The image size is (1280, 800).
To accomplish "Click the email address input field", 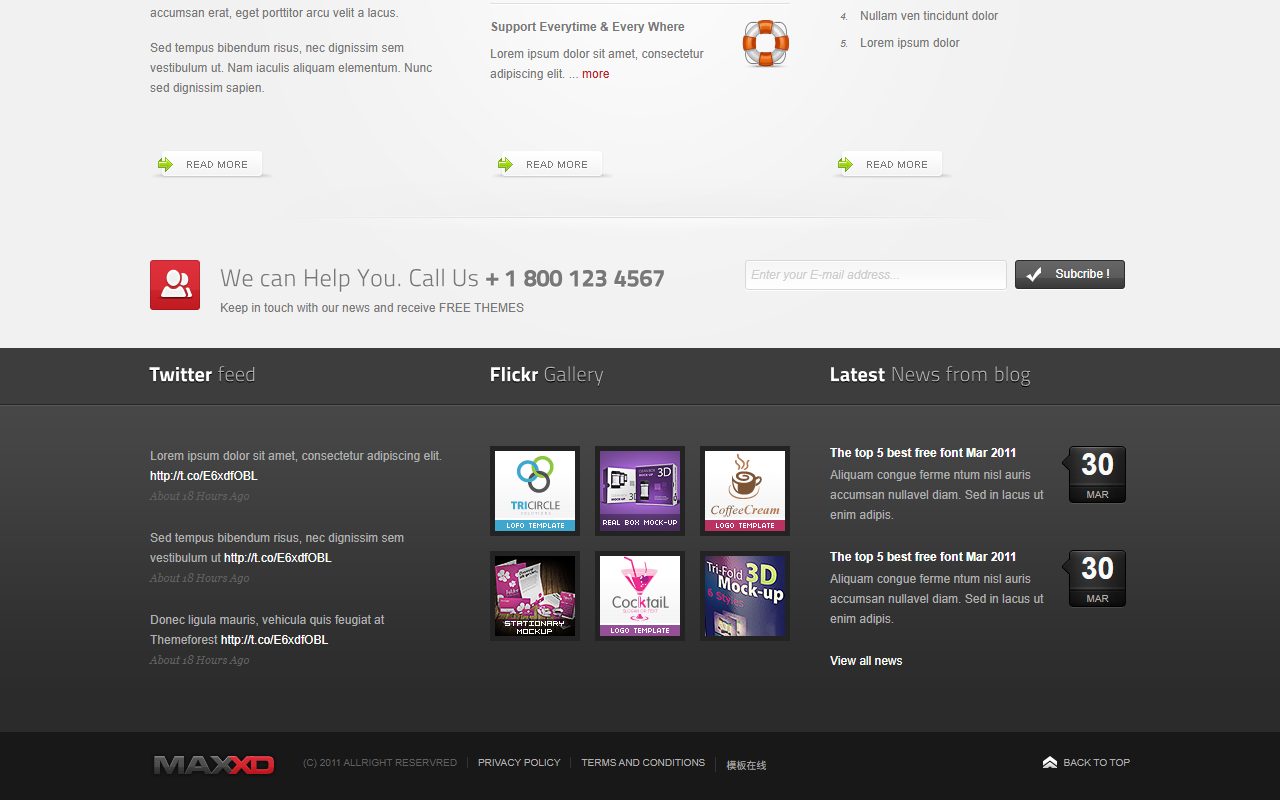I will (x=876, y=275).
